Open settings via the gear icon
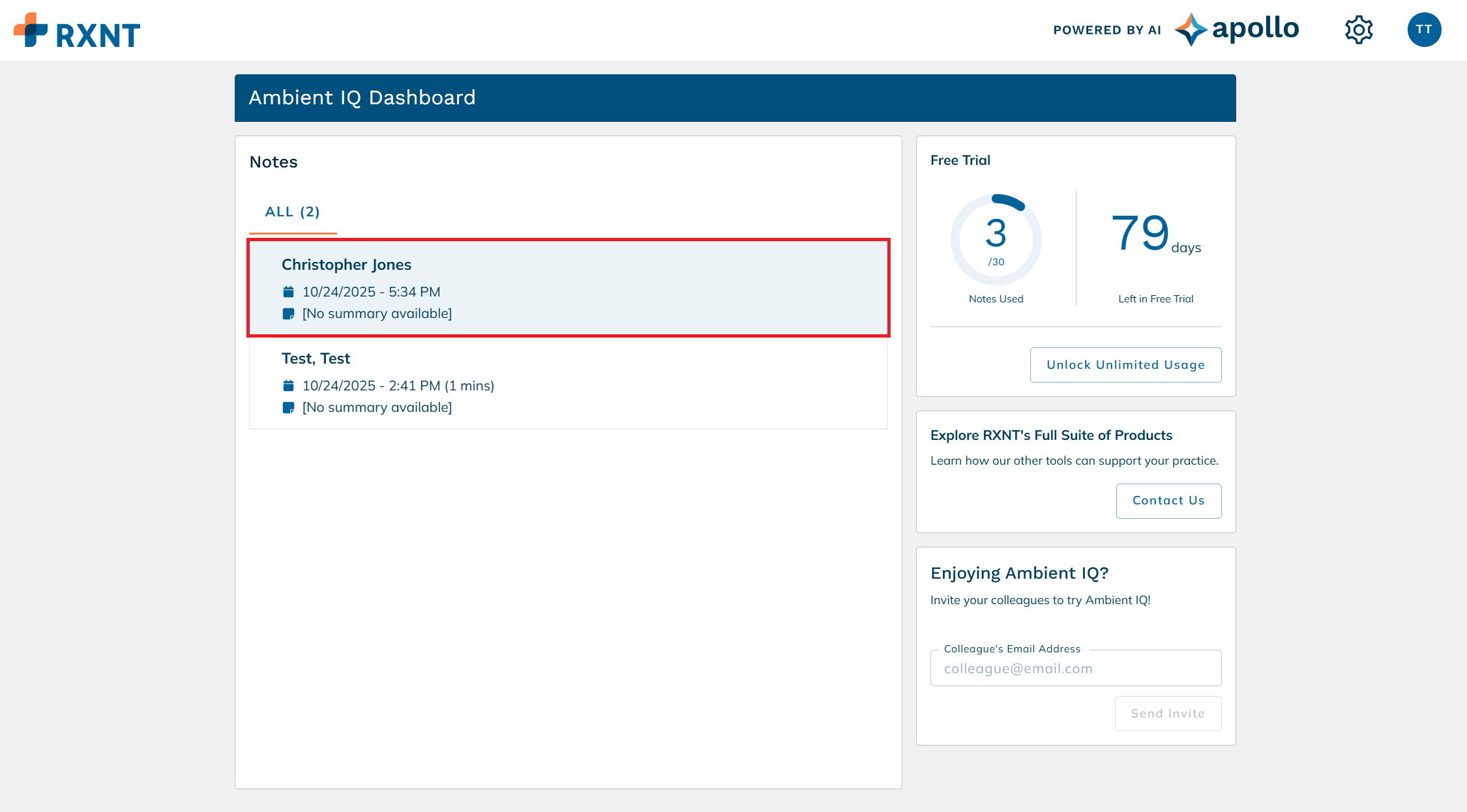Screen dimensions: 1467x812 point(1359,30)
